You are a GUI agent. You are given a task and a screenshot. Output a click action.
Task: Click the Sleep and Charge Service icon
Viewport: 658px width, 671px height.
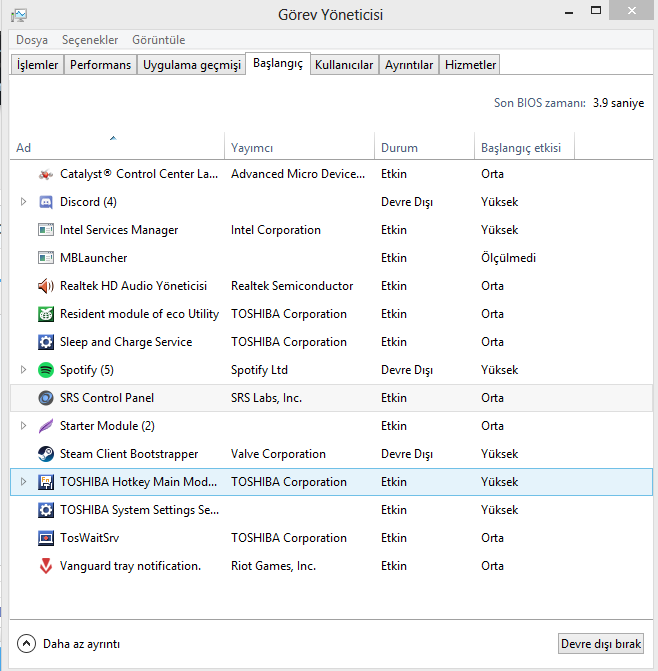tap(45, 342)
